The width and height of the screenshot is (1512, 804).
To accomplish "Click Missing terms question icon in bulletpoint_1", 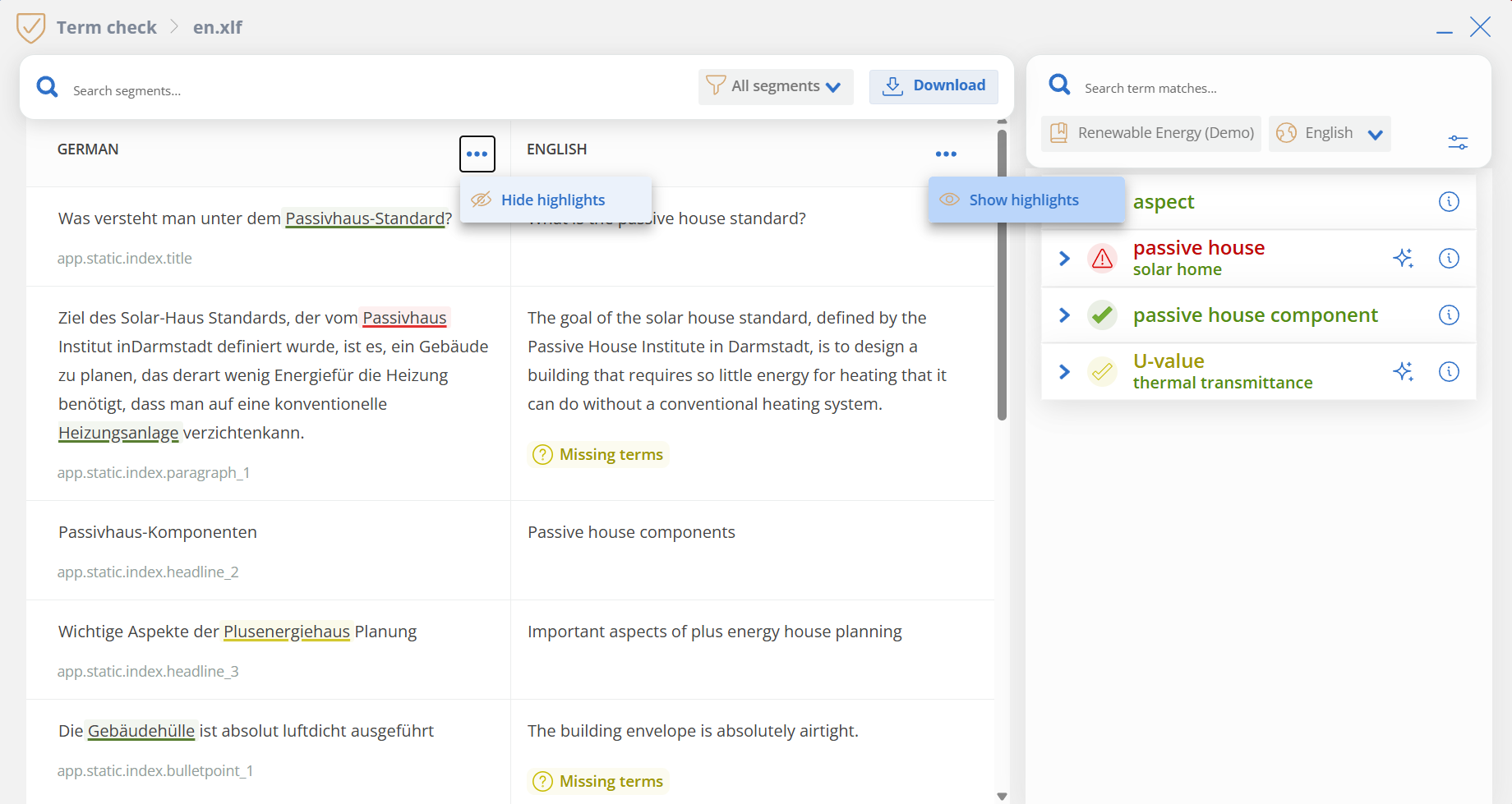I will coord(542,781).
